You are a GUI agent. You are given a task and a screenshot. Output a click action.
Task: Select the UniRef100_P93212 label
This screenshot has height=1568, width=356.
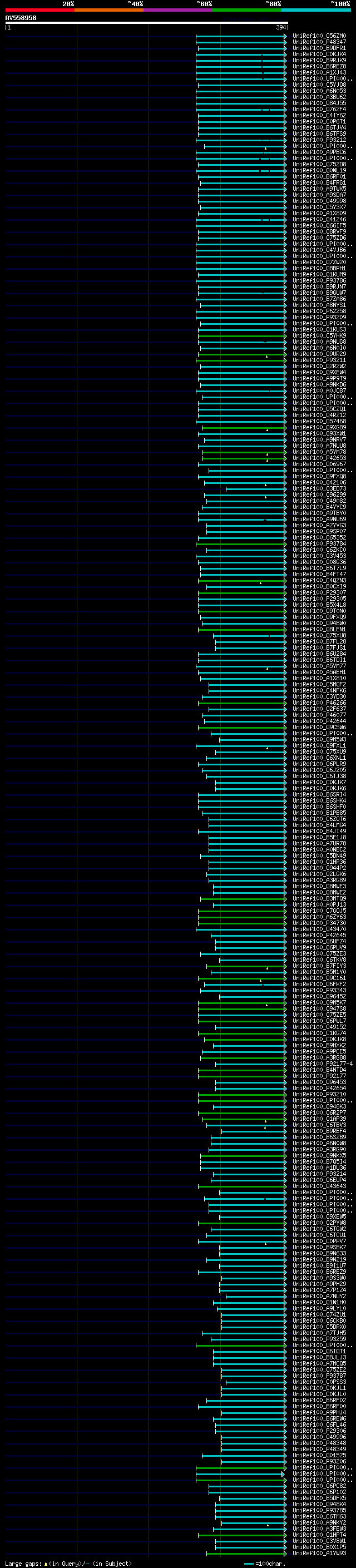click(x=319, y=140)
